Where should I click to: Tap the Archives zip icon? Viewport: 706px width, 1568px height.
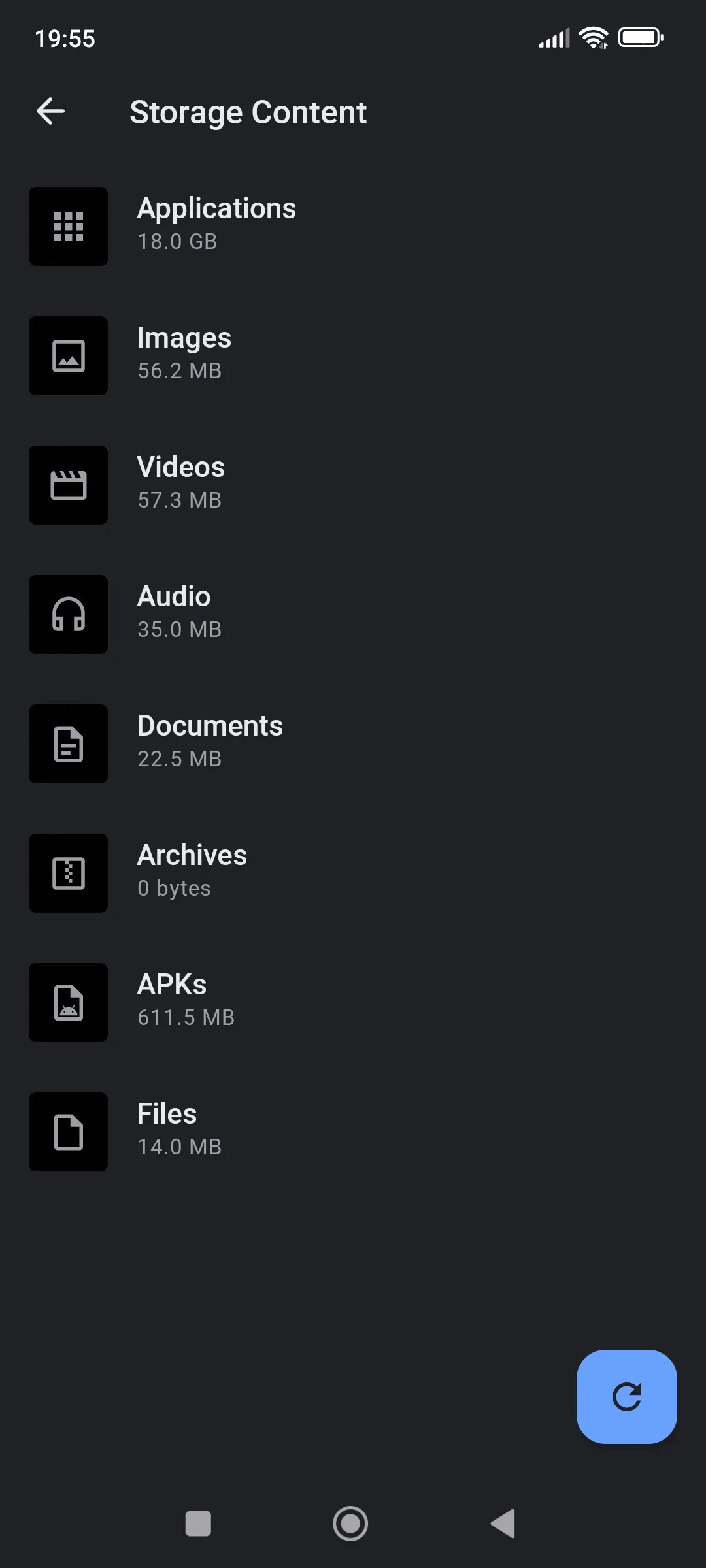point(68,873)
